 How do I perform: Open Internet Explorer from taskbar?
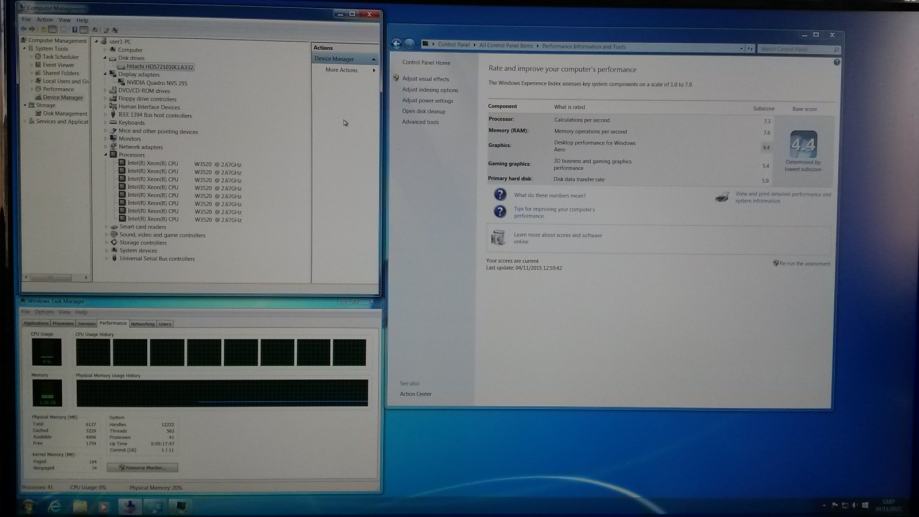(x=54, y=505)
